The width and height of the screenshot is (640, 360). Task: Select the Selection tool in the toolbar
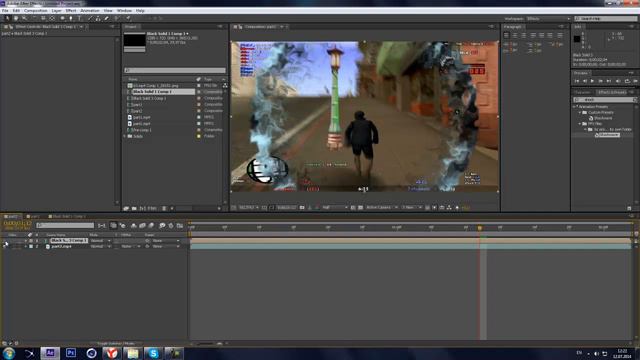click(x=7, y=18)
